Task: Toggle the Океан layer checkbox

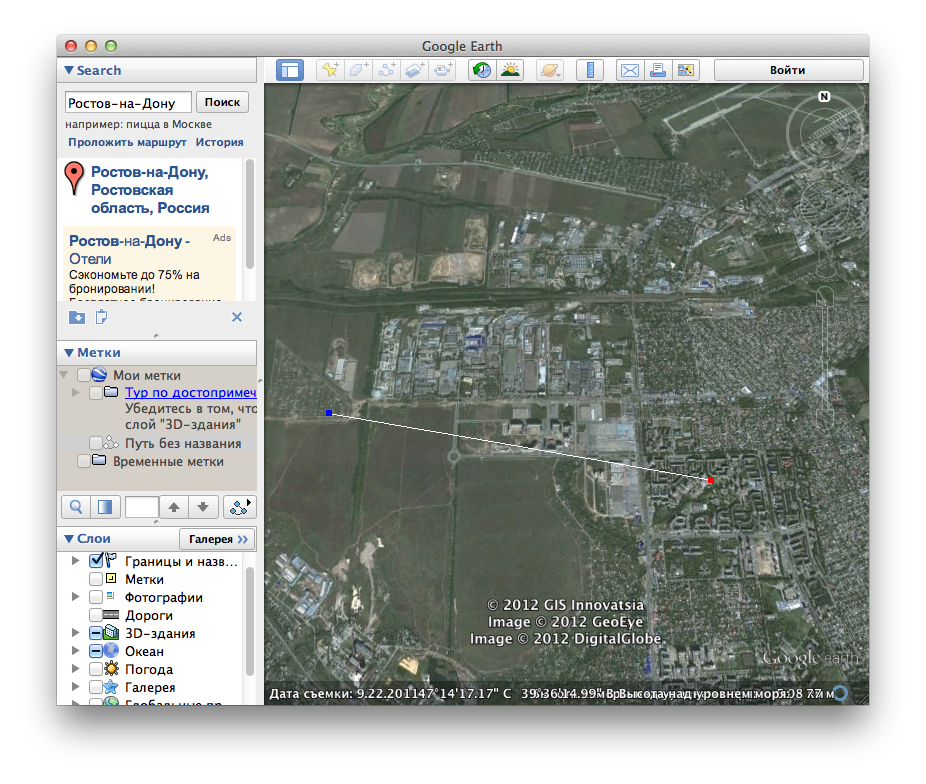Action: pos(96,651)
